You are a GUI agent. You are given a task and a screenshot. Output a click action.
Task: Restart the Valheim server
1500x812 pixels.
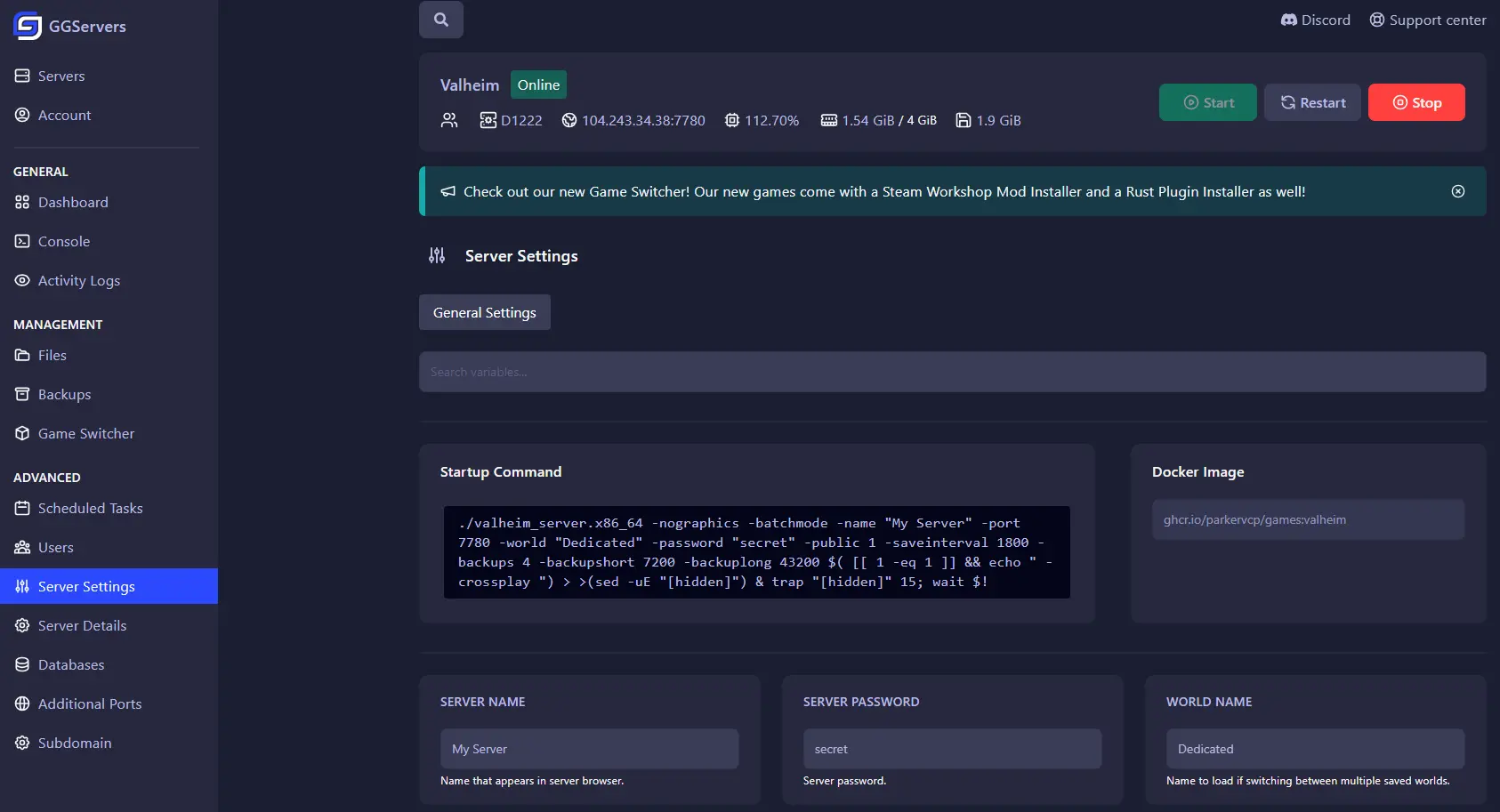1312,102
